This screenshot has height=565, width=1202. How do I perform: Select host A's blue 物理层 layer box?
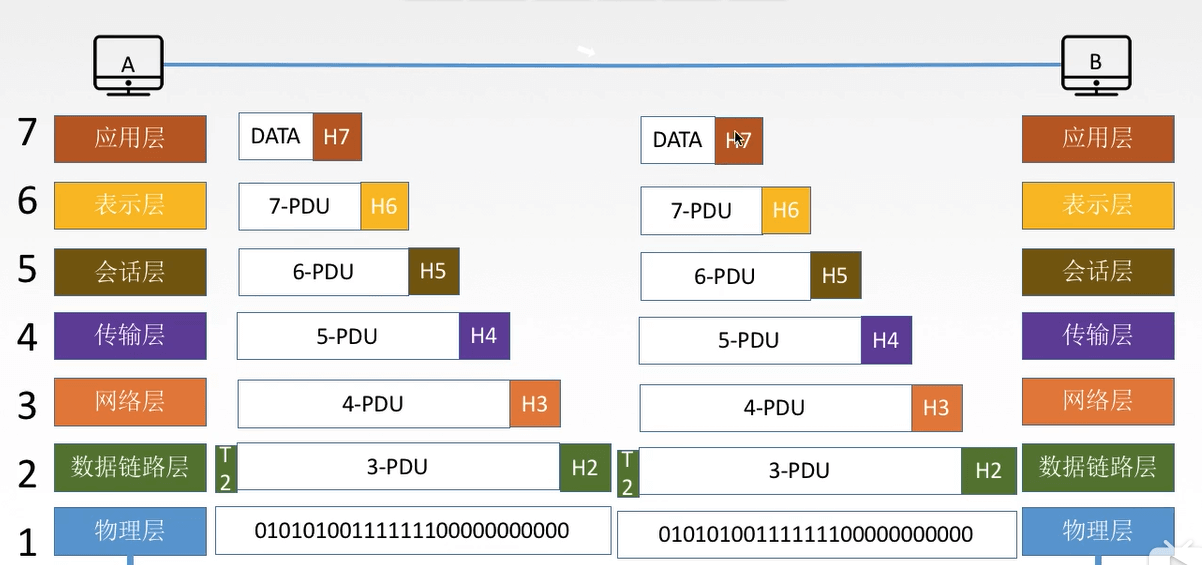(130, 530)
